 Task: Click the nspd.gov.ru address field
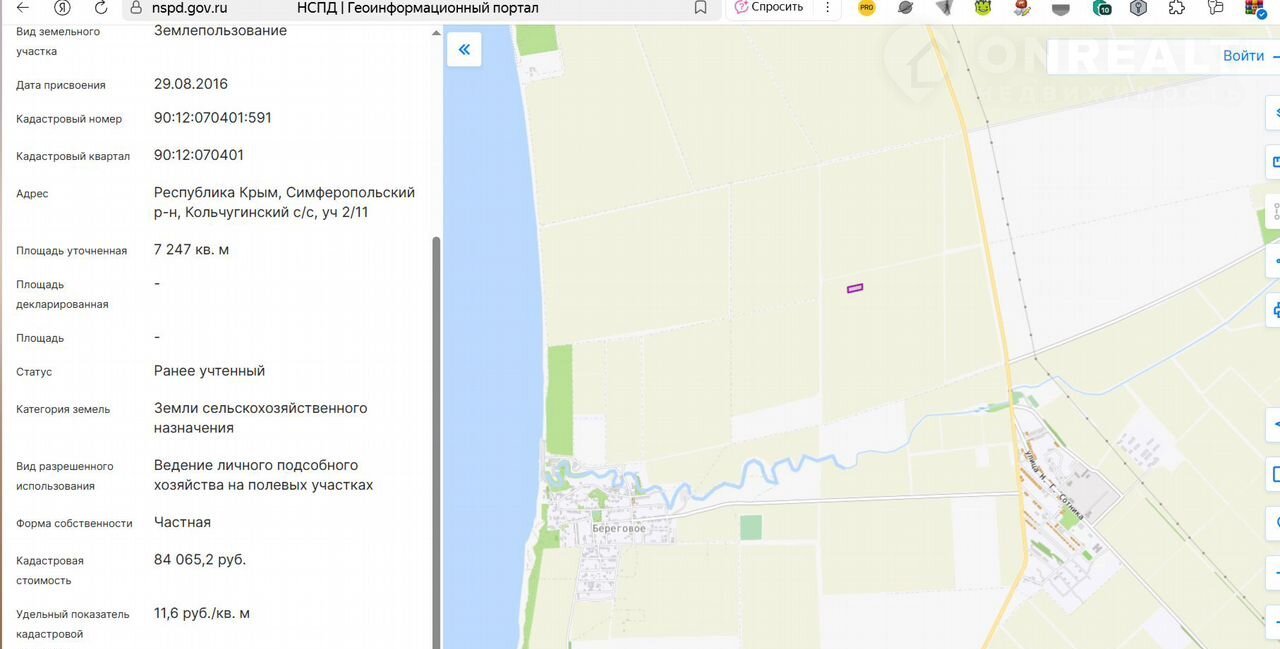[x=190, y=8]
